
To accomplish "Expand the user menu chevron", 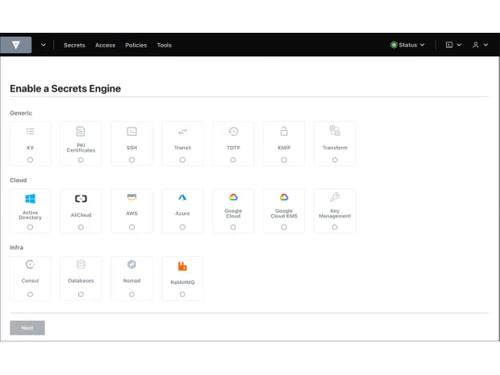I will [x=486, y=45].
